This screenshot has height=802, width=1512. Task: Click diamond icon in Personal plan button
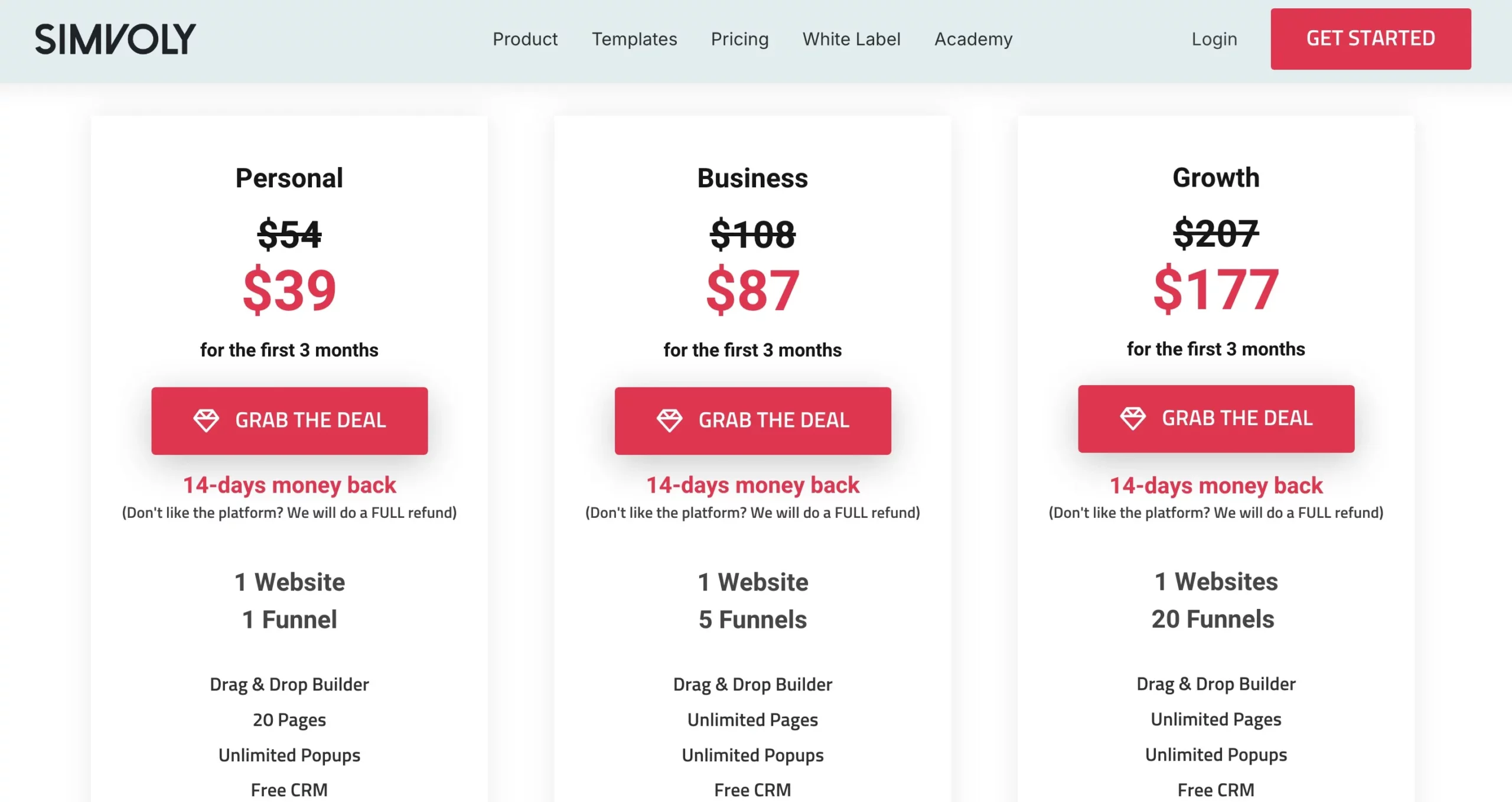(x=206, y=420)
